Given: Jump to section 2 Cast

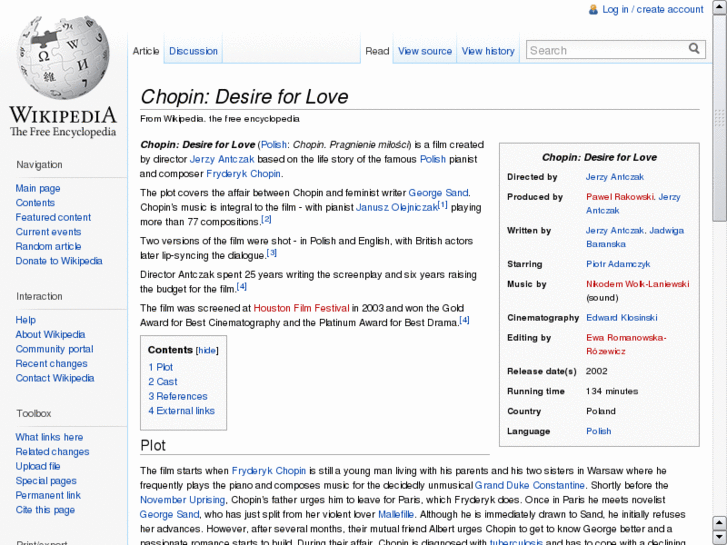Looking at the screenshot, I should [163, 382].
